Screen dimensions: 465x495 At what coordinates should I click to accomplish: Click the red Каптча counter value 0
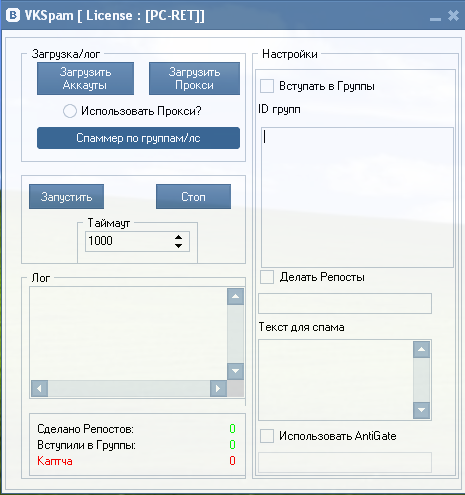click(232, 461)
